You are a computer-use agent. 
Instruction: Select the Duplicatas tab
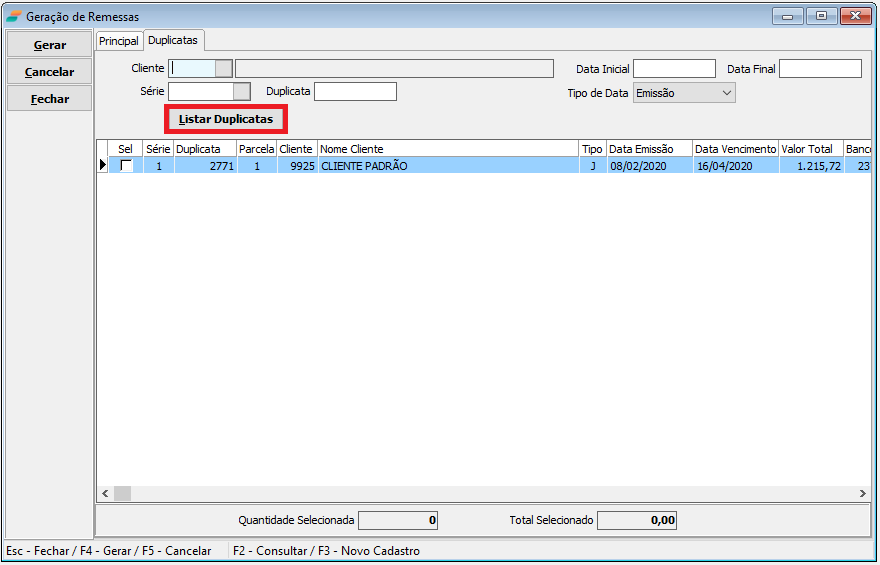click(x=173, y=41)
